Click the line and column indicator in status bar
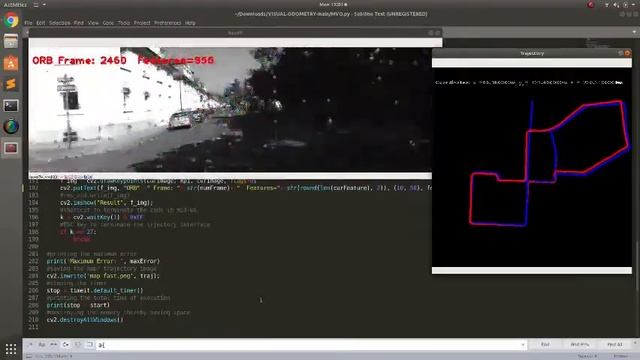 [x=54, y=356]
